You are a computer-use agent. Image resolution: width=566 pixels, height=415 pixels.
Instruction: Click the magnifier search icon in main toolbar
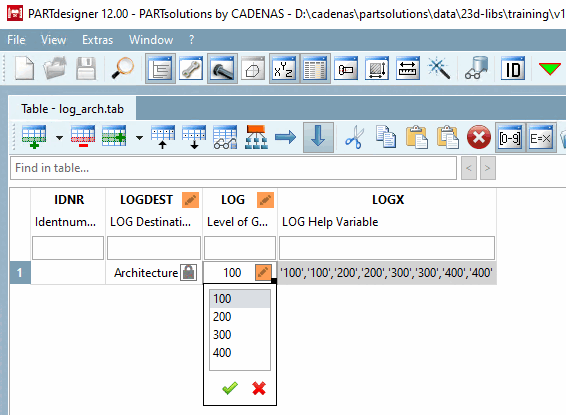pyautogui.click(x=122, y=68)
